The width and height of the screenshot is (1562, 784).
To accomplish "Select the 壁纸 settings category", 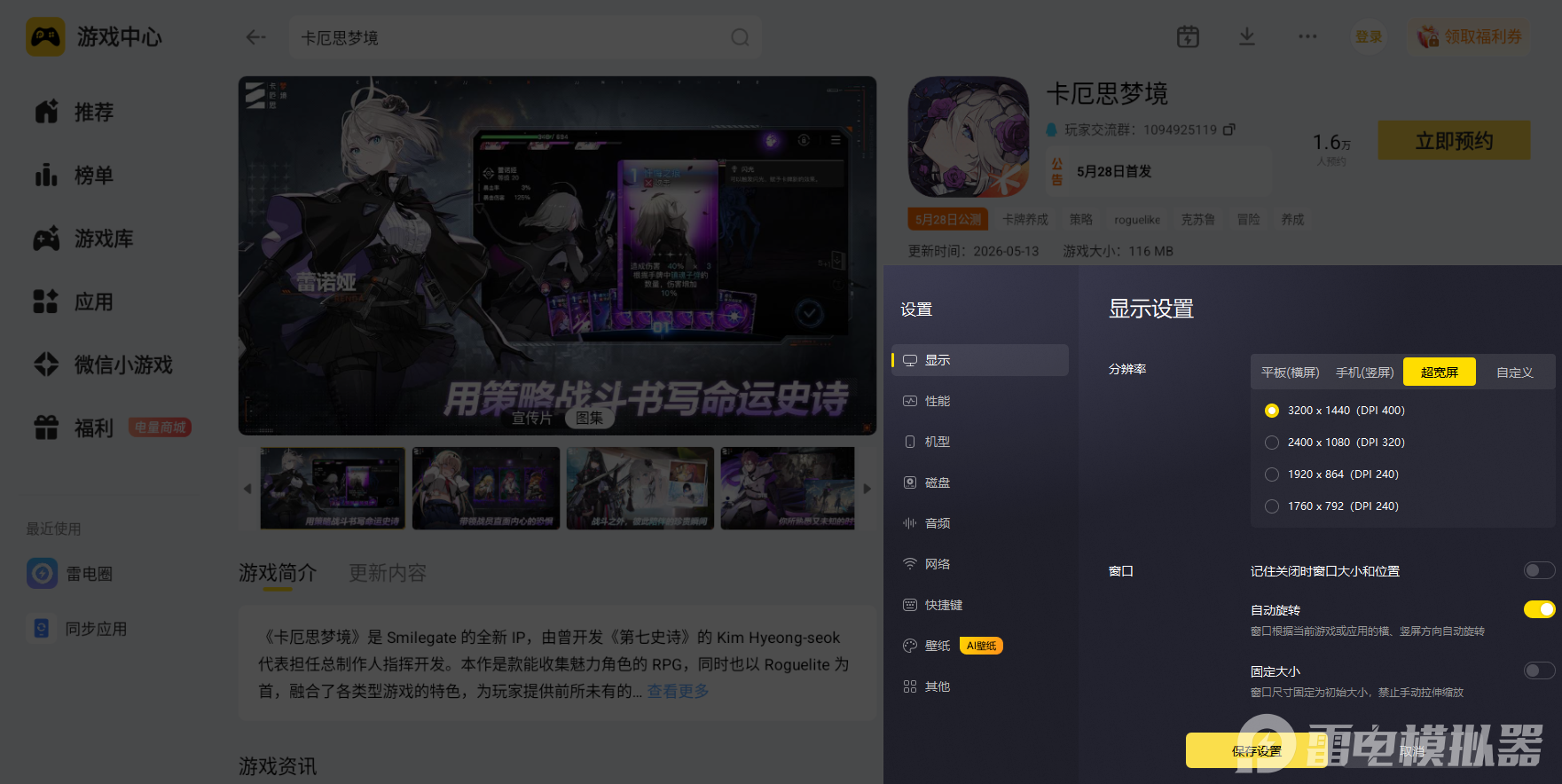I will [x=980, y=646].
